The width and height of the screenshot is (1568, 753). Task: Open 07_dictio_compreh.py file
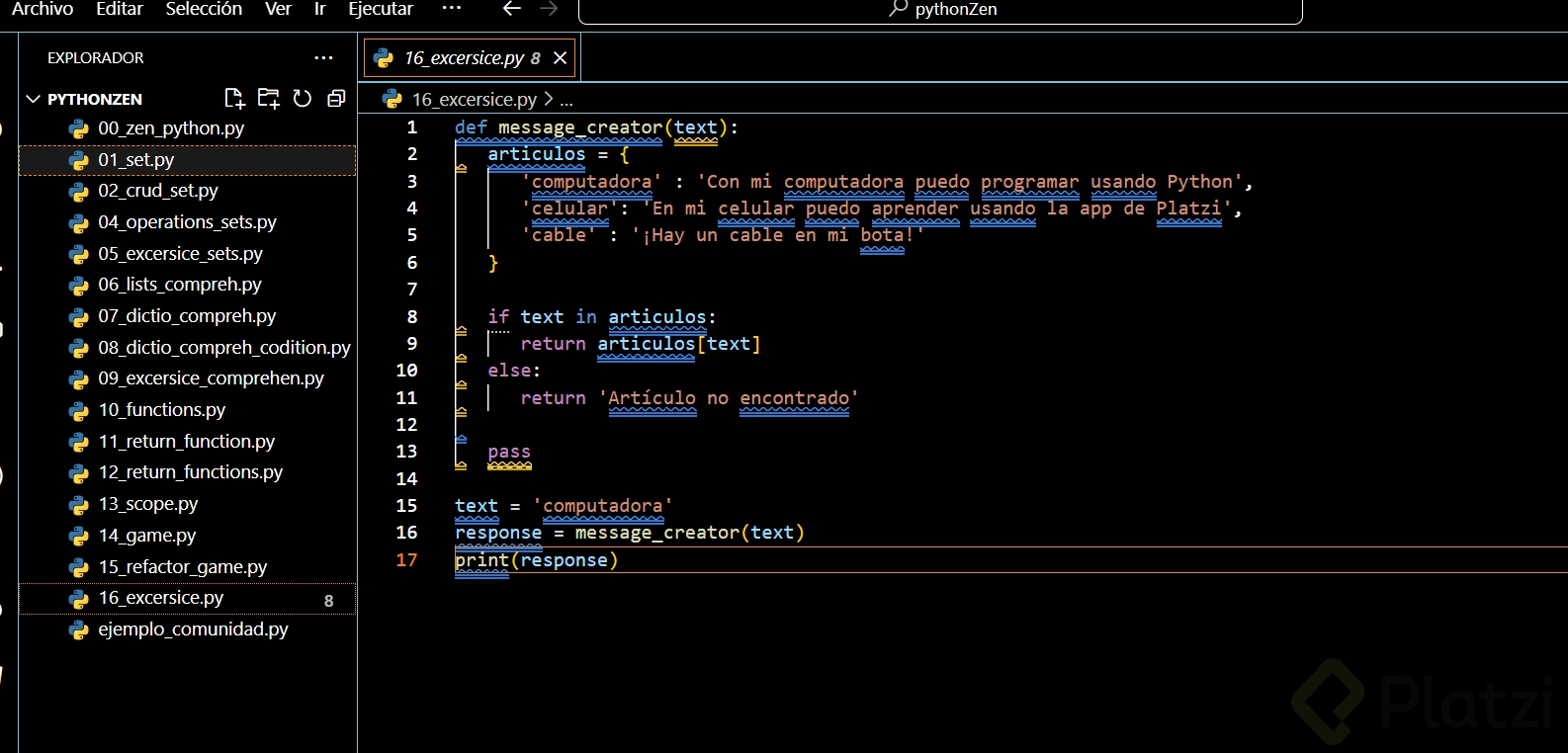pos(188,316)
